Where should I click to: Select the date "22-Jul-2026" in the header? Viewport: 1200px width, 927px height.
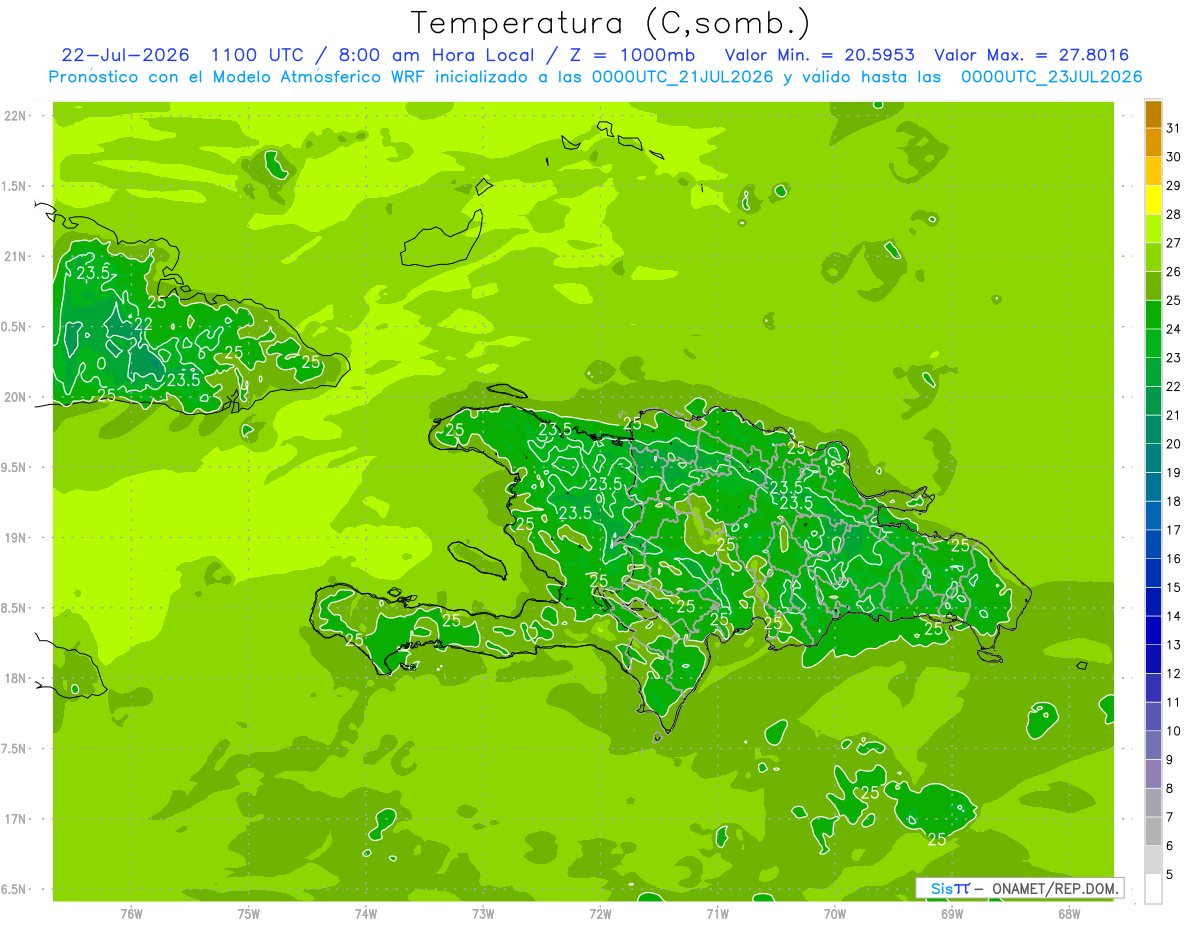[125, 55]
